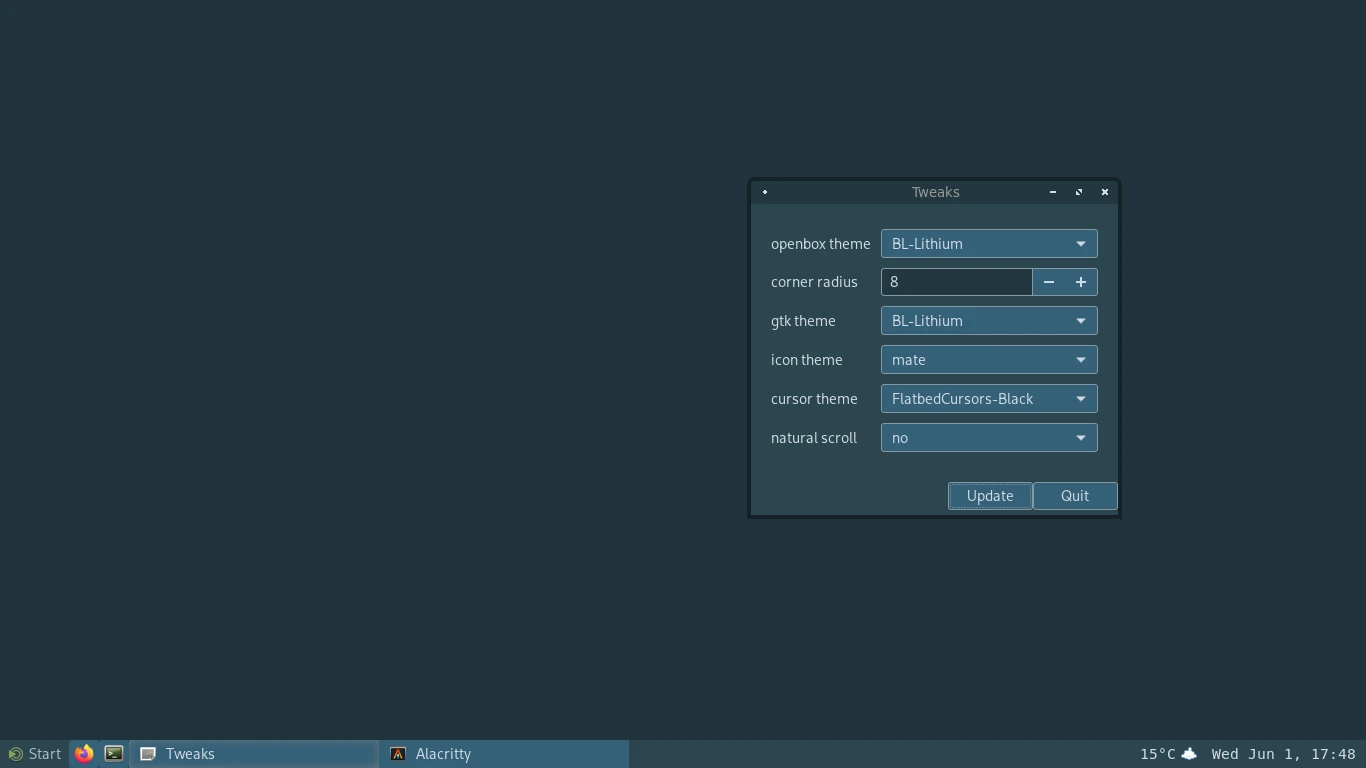Minimize the Tweaks window

coord(1053,192)
